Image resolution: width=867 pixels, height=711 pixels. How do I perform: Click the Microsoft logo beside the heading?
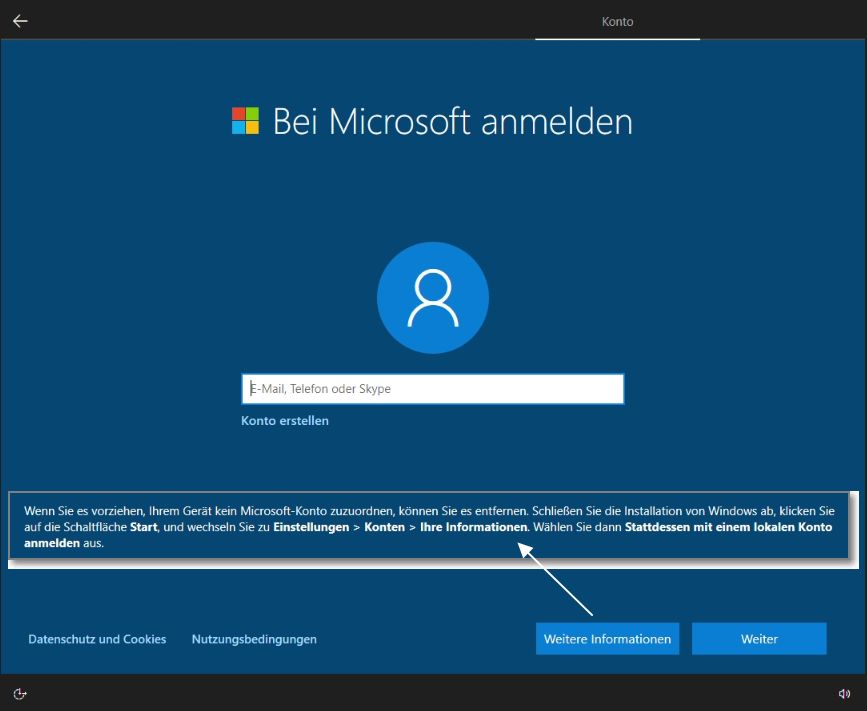tap(246, 121)
